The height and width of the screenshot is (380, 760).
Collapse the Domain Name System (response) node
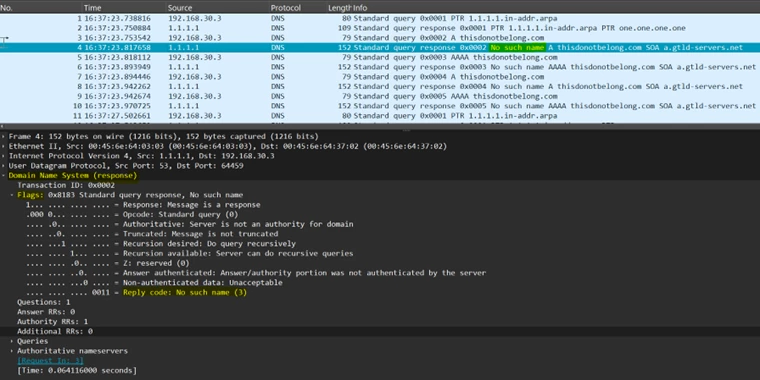[4, 175]
